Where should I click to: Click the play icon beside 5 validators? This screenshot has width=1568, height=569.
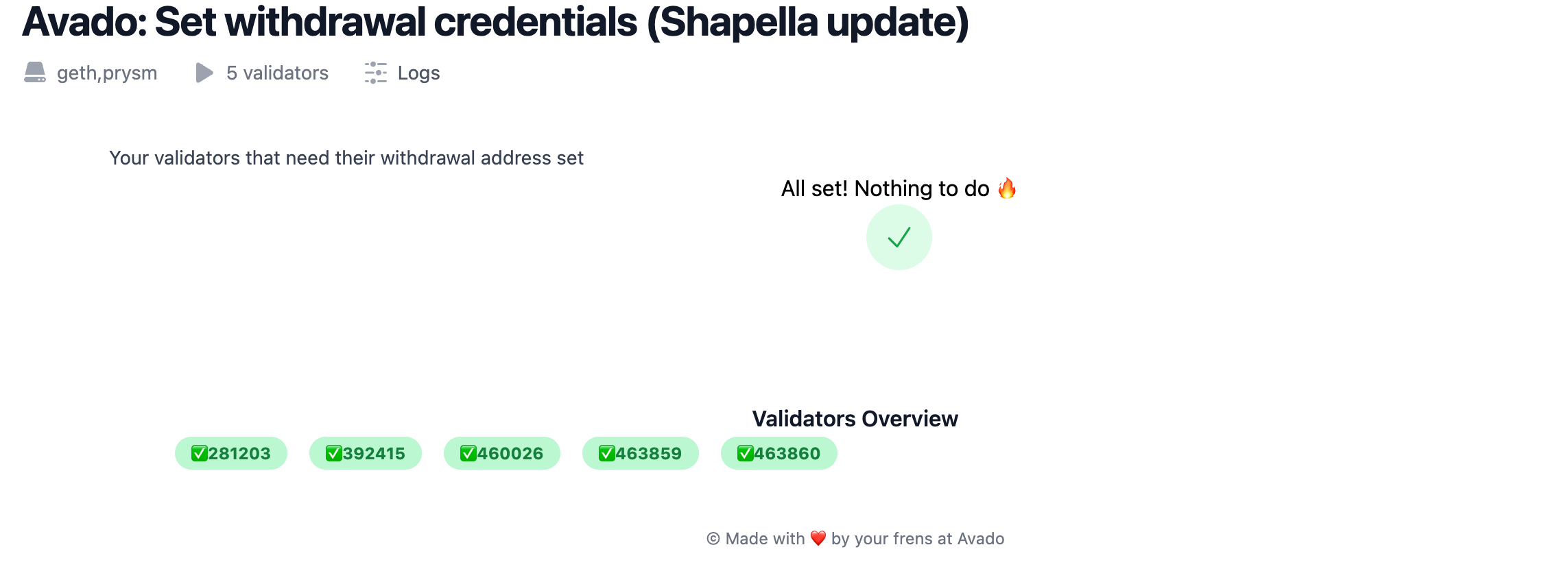click(204, 73)
